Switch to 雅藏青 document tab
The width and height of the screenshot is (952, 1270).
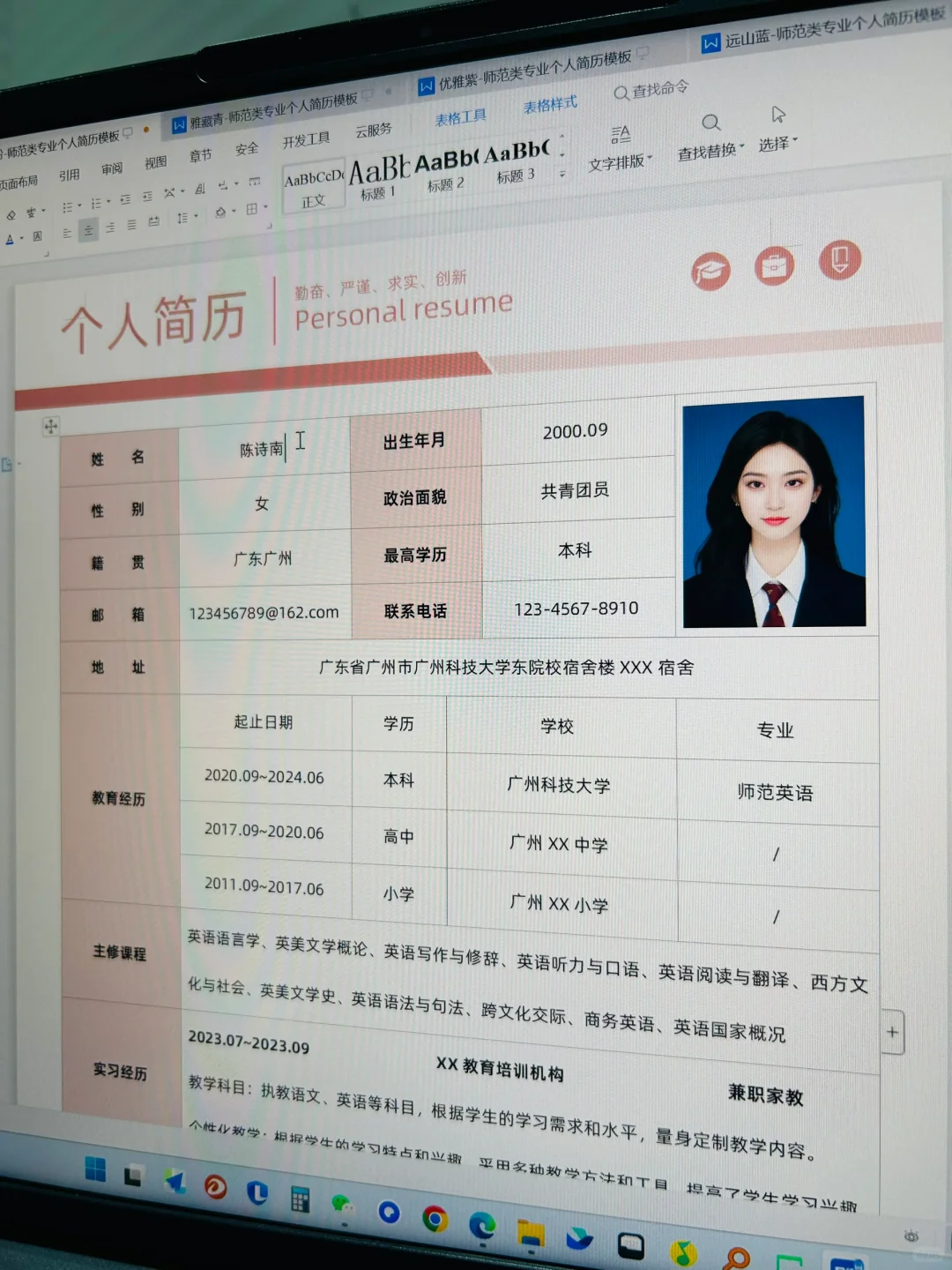tap(271, 111)
